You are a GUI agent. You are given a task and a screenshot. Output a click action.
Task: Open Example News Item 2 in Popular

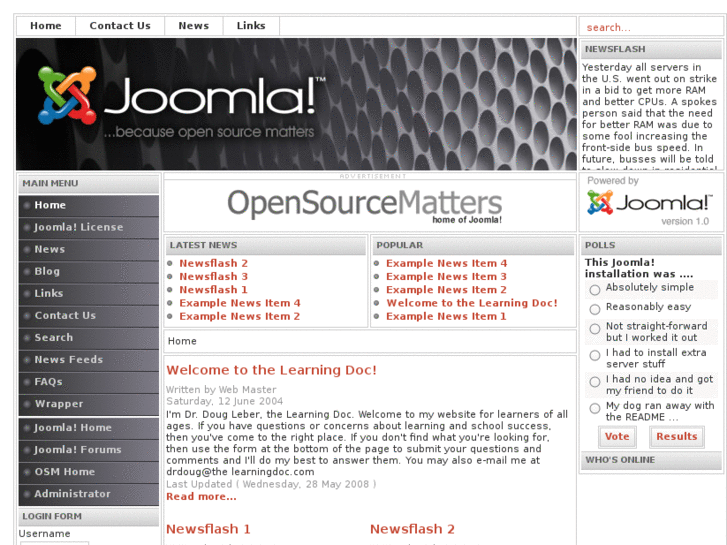446,290
